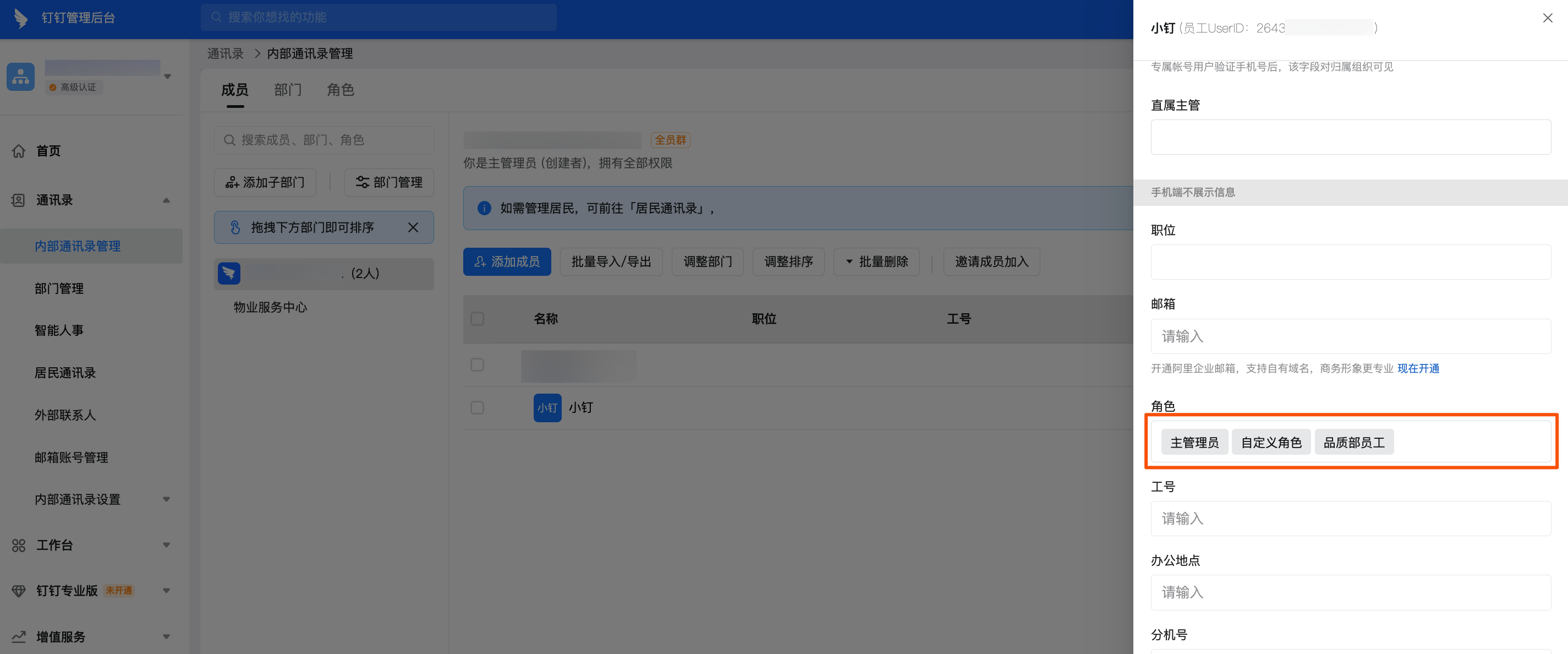Focus the 搜索成员、部门、角色 search box

pyautogui.click(x=323, y=141)
